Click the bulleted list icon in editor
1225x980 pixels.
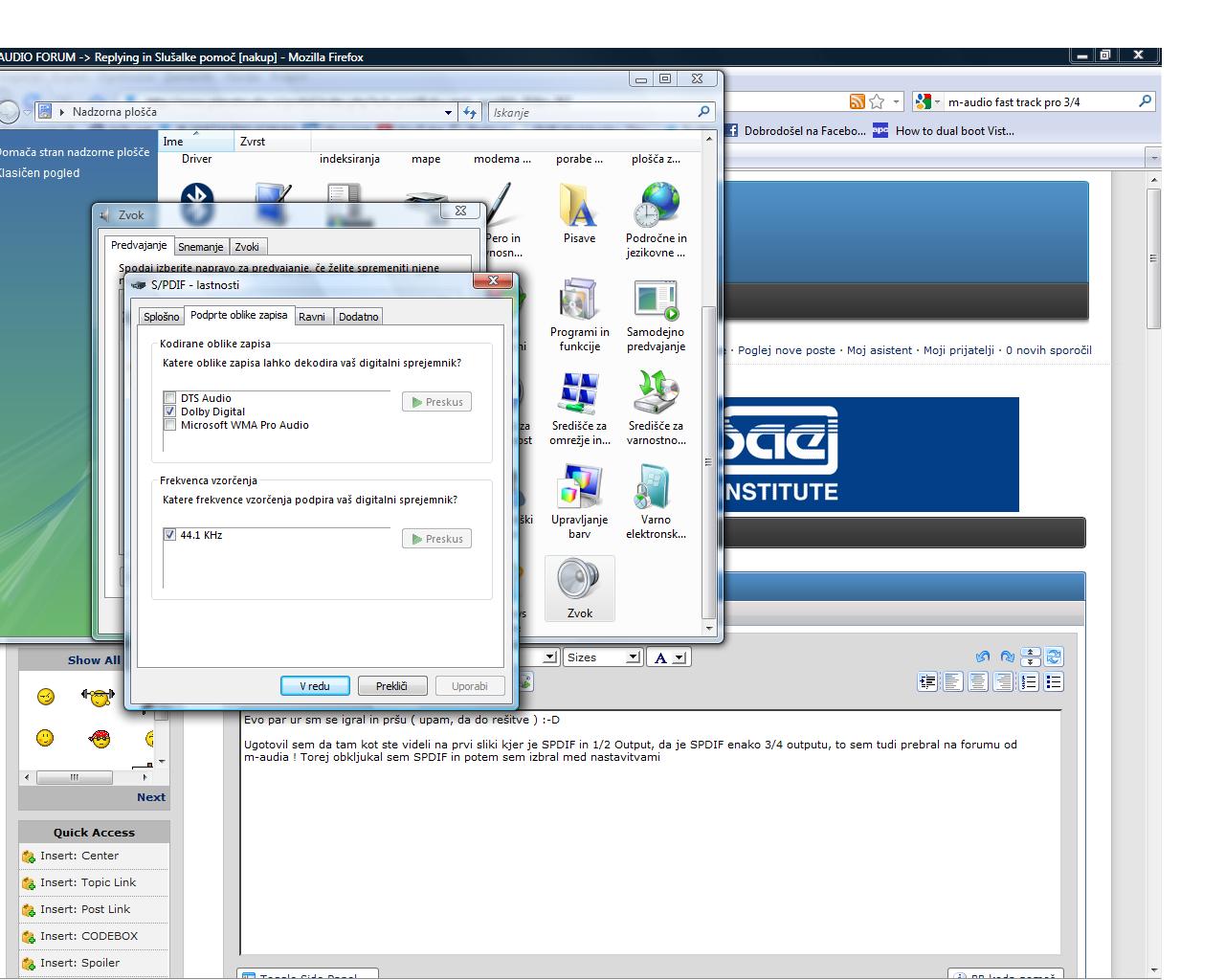[1054, 682]
